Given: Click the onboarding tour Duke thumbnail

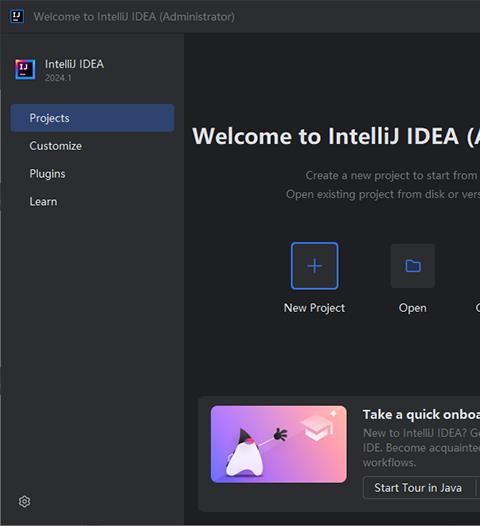Looking at the screenshot, I should (x=279, y=444).
